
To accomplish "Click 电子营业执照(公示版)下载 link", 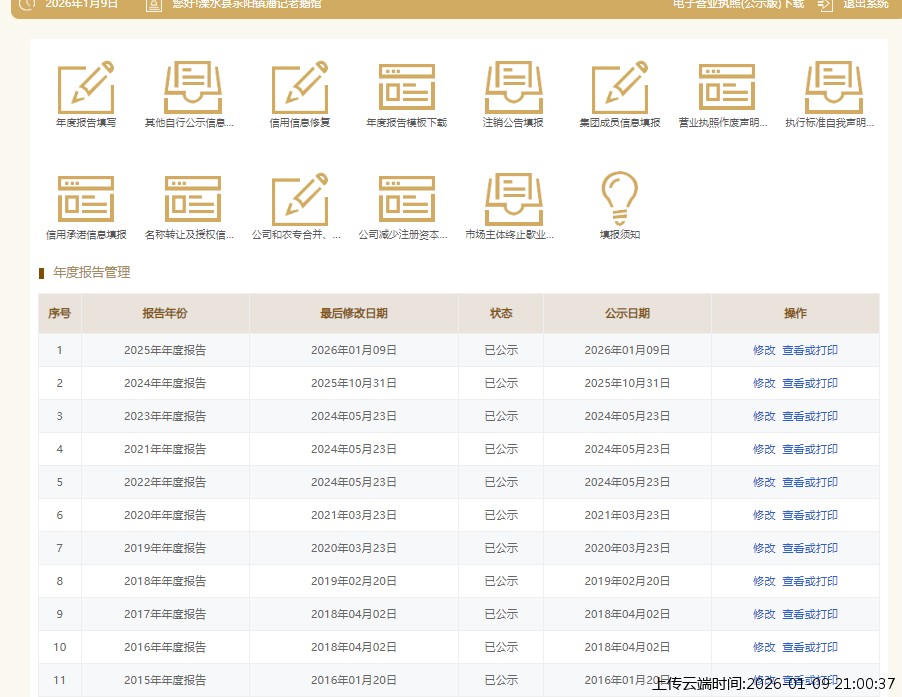I will (738, 4).
